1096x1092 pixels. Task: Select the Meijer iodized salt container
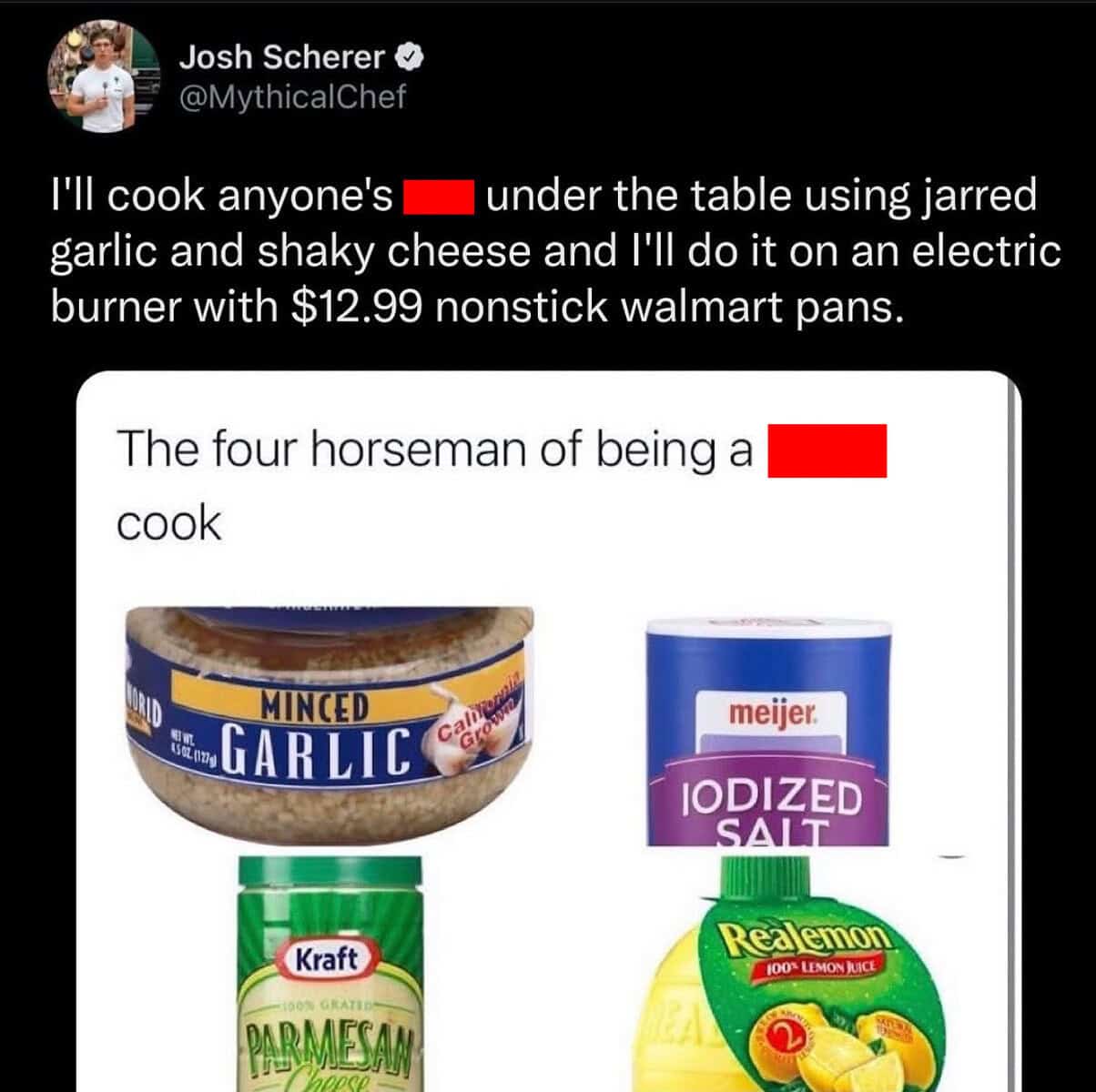point(767,731)
